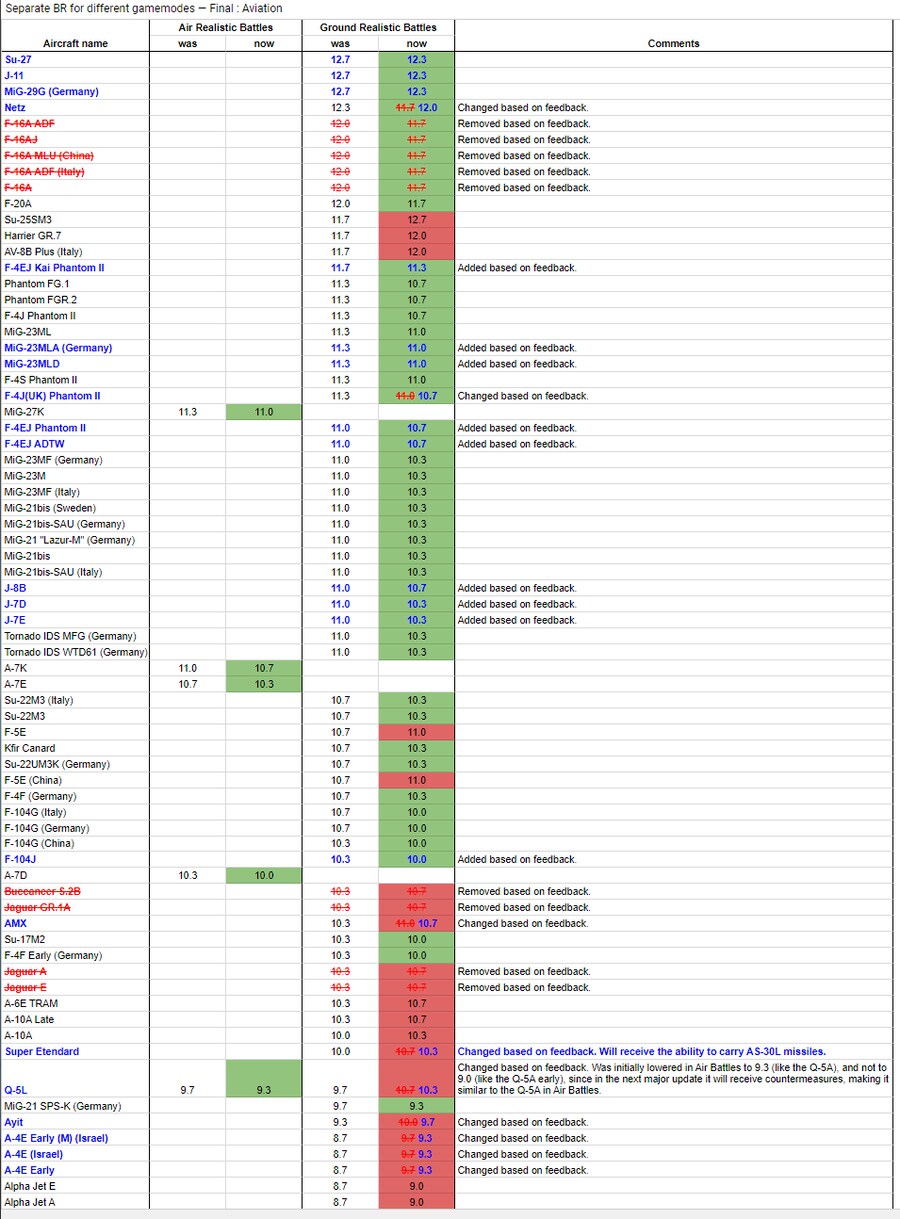Select the "Tornado IDS MFG (Germany)" name cell
This screenshot has height=1219, width=900.
(x=75, y=636)
